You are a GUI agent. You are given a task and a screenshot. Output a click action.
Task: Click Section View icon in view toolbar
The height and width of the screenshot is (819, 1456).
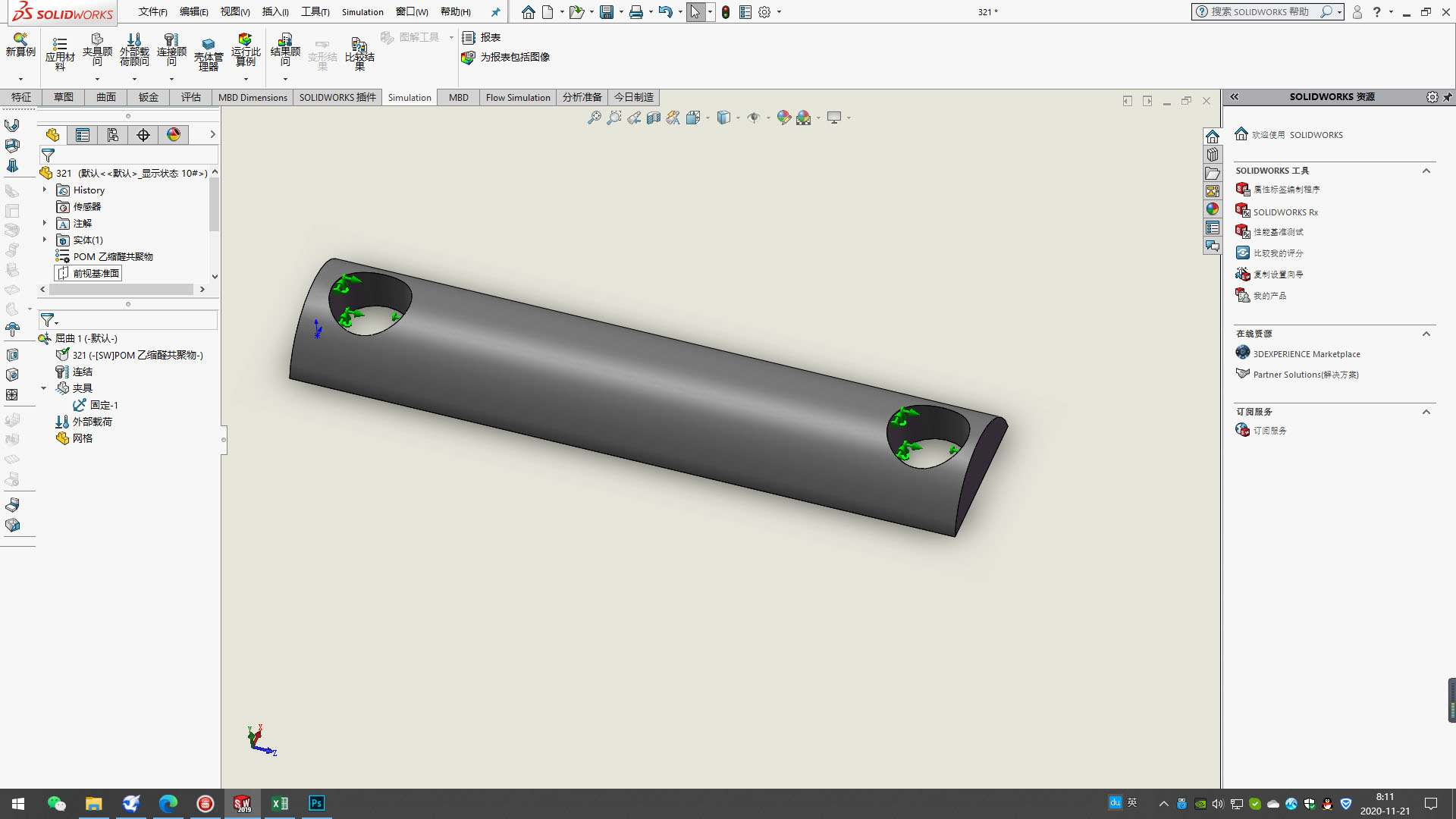pyautogui.click(x=654, y=118)
